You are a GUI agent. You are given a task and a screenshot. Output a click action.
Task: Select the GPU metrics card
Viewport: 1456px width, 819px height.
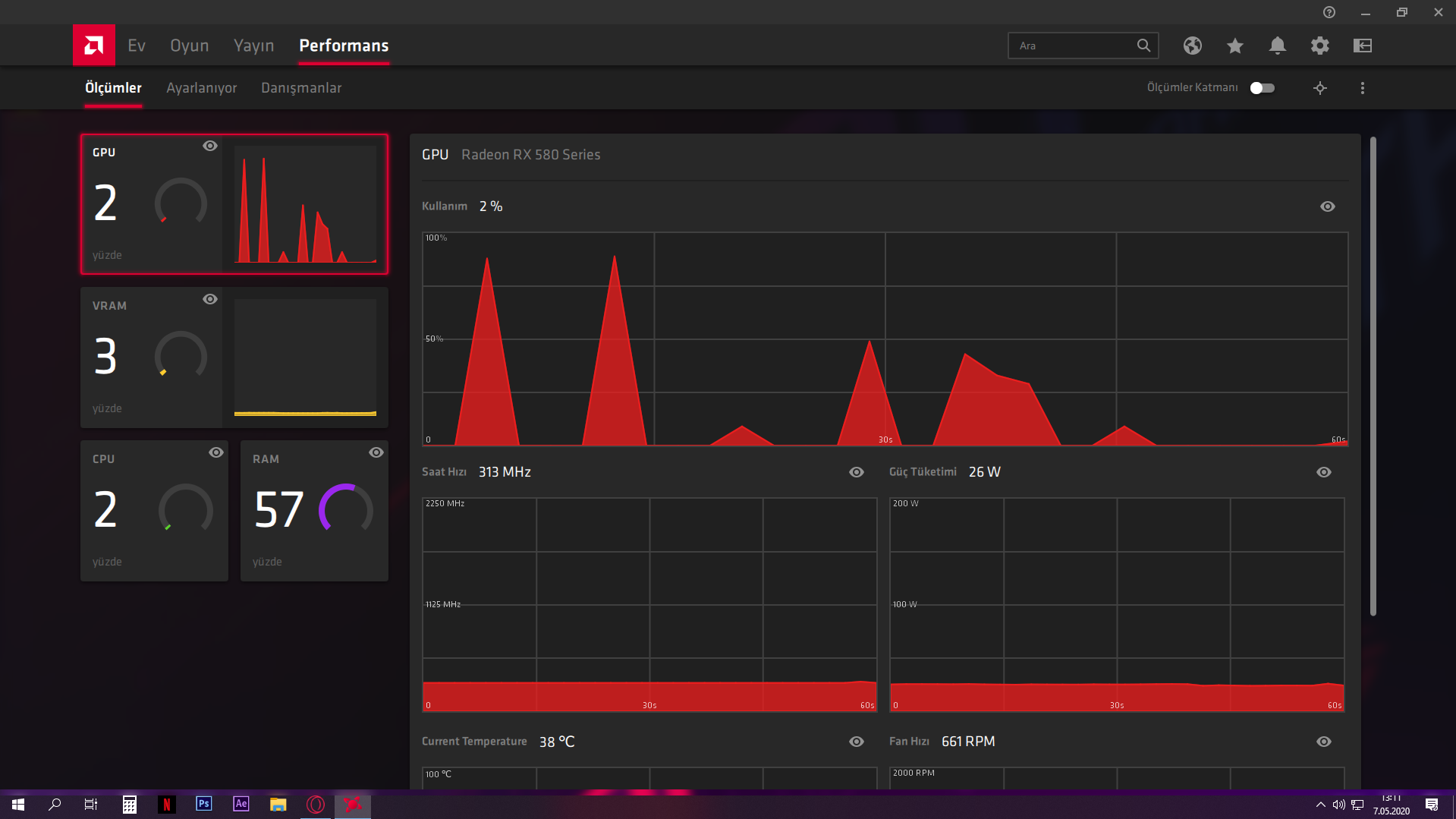pos(234,204)
